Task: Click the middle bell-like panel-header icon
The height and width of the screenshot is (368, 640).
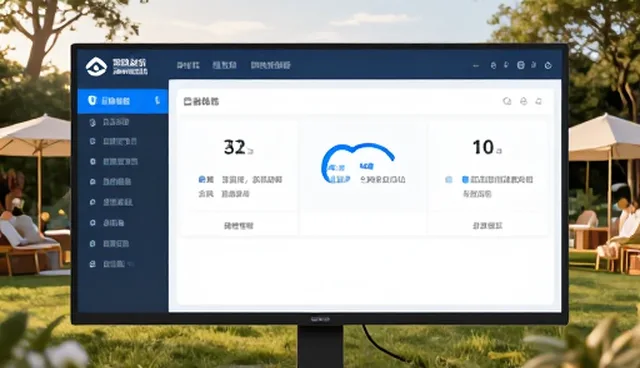Action: pyautogui.click(x=523, y=101)
